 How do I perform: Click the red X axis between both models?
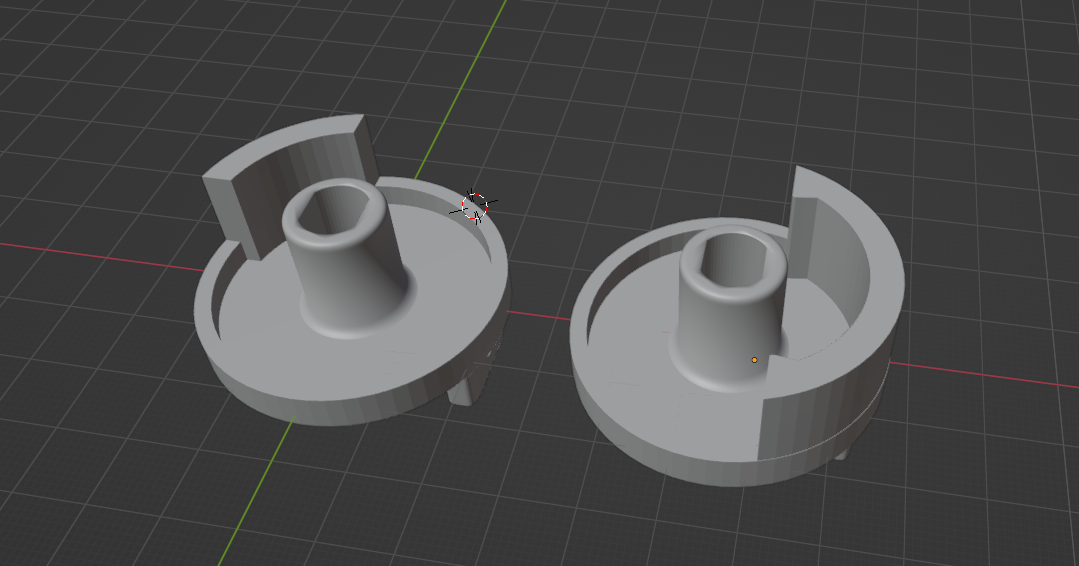tap(540, 313)
